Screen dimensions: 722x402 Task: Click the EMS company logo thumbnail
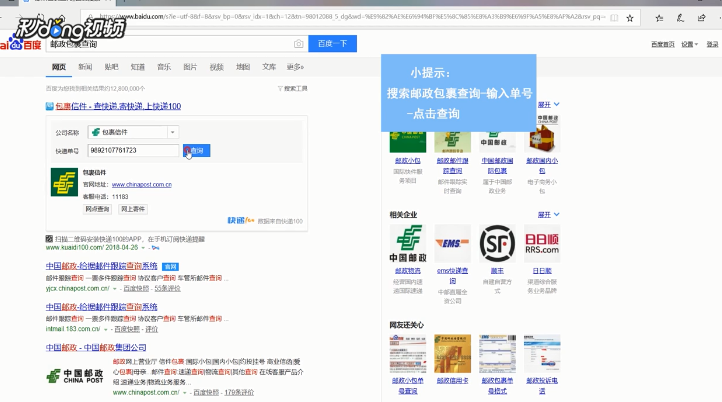click(453, 244)
